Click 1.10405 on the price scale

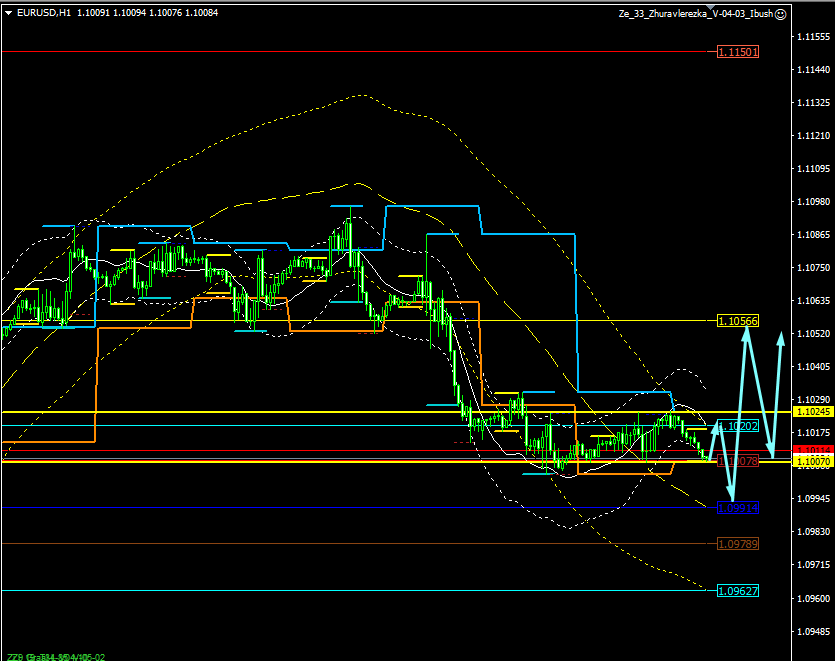813,367
